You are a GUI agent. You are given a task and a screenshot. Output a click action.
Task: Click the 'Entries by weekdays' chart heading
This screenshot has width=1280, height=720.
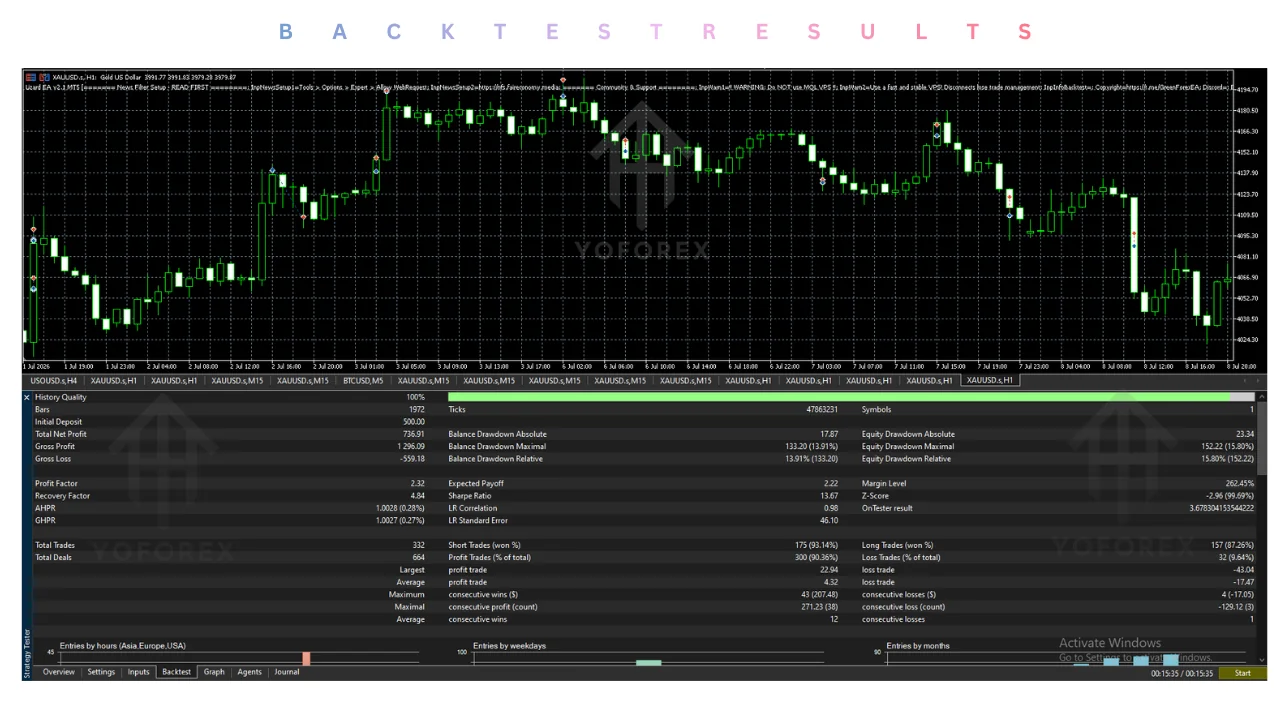tap(510, 646)
